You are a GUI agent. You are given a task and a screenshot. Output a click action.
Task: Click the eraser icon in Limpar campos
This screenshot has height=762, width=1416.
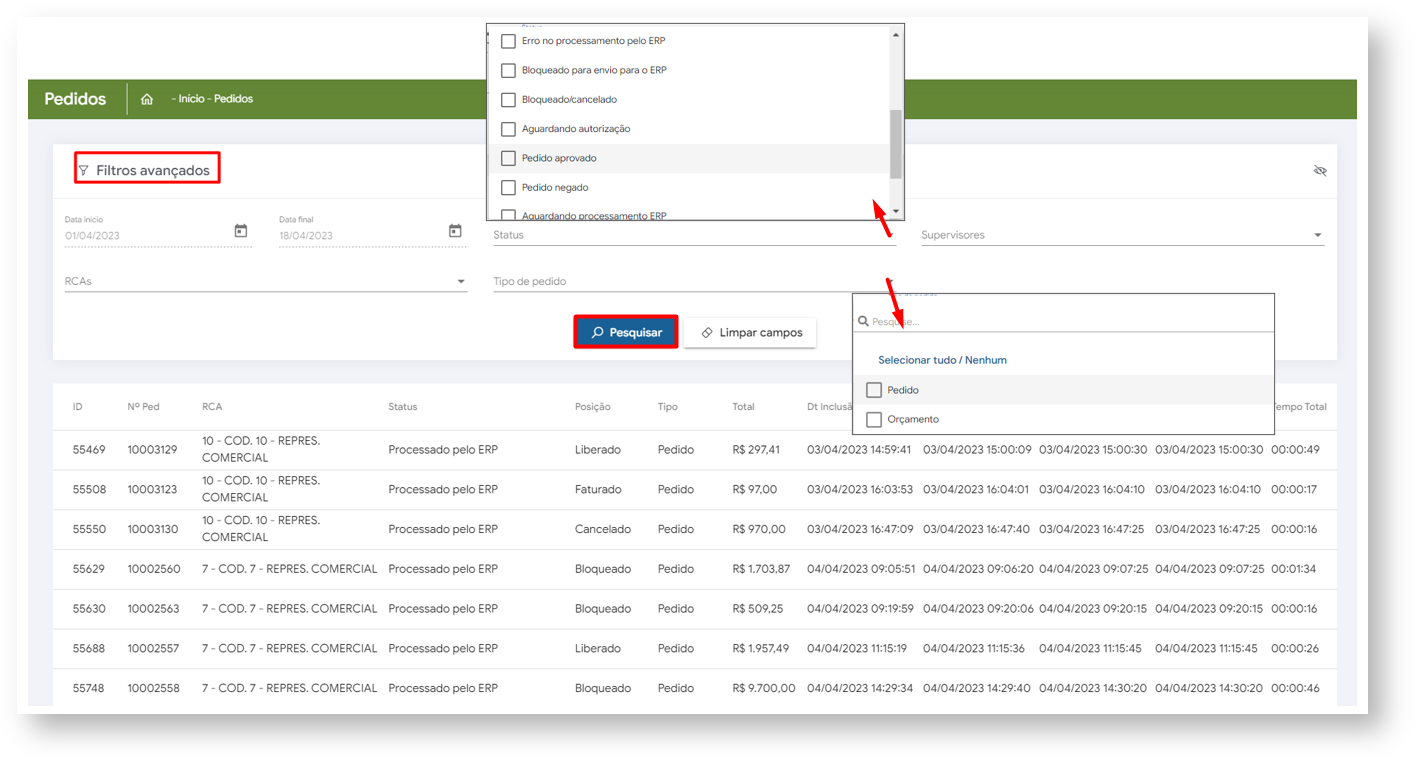[x=706, y=333]
